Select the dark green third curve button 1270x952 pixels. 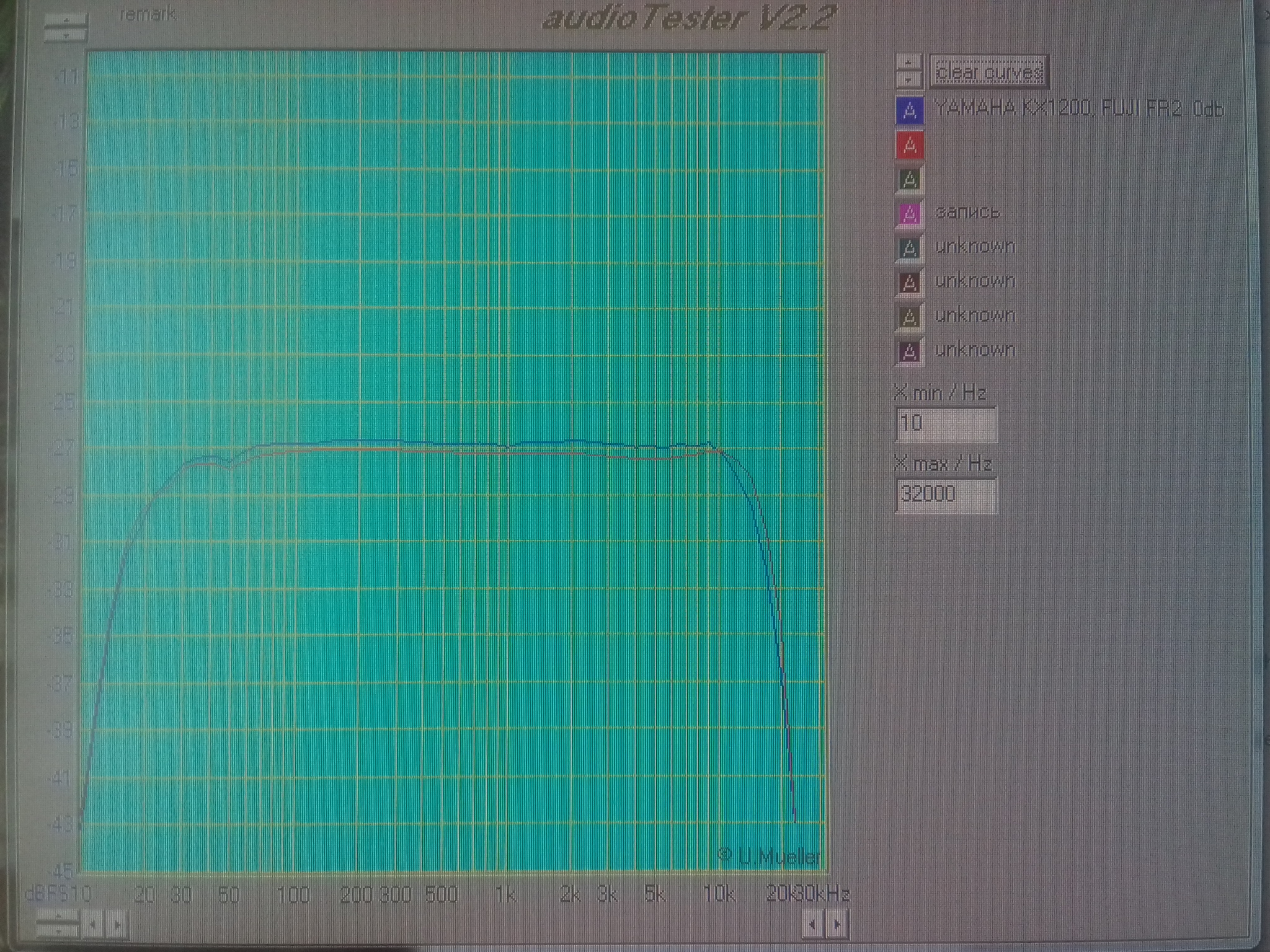pyautogui.click(x=910, y=180)
